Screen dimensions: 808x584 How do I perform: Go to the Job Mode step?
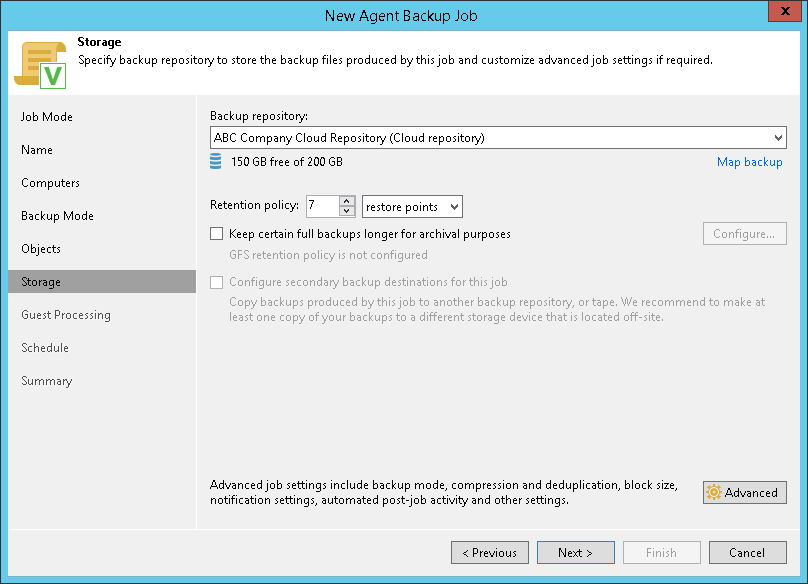click(x=47, y=117)
